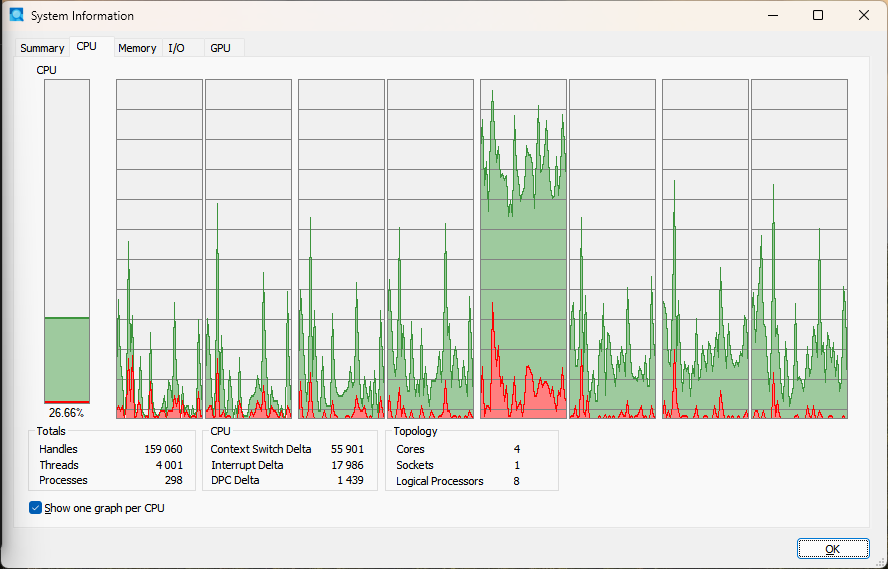Click the Context Switch Delta value 55 901
Image resolution: width=888 pixels, height=569 pixels.
tap(347, 449)
